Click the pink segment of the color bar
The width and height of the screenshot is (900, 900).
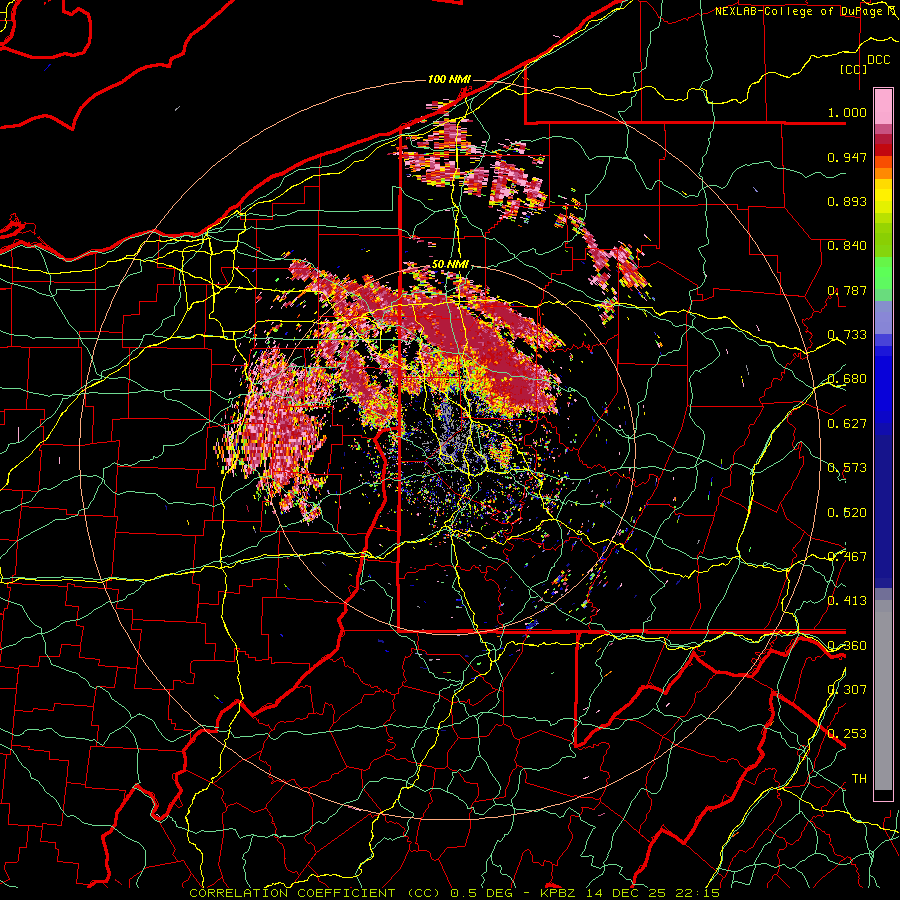click(883, 107)
